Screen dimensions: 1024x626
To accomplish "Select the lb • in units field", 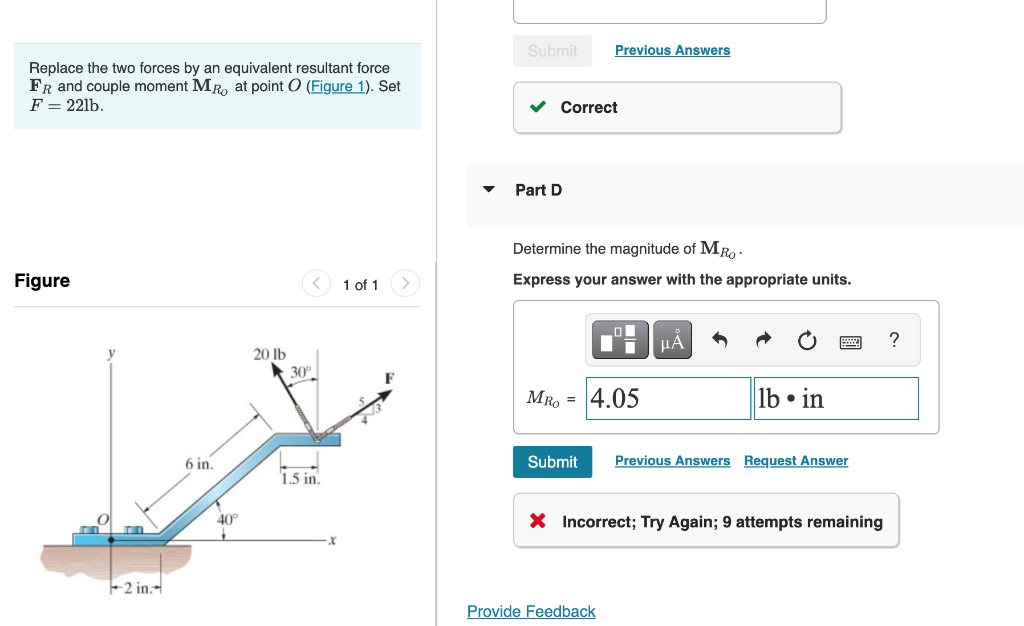I will click(836, 398).
